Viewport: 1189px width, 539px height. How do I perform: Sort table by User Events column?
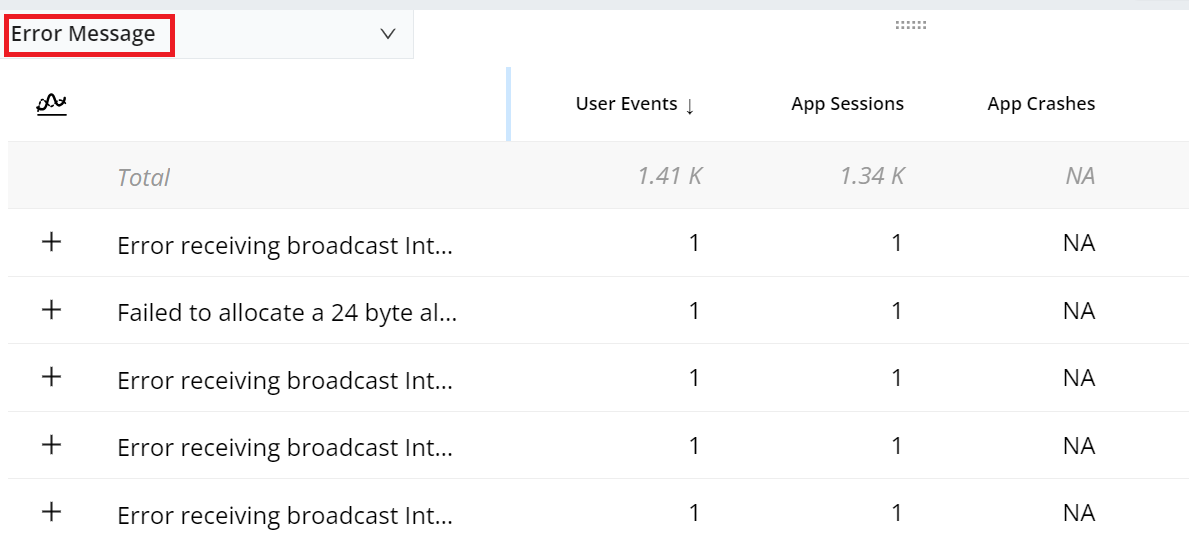point(634,104)
